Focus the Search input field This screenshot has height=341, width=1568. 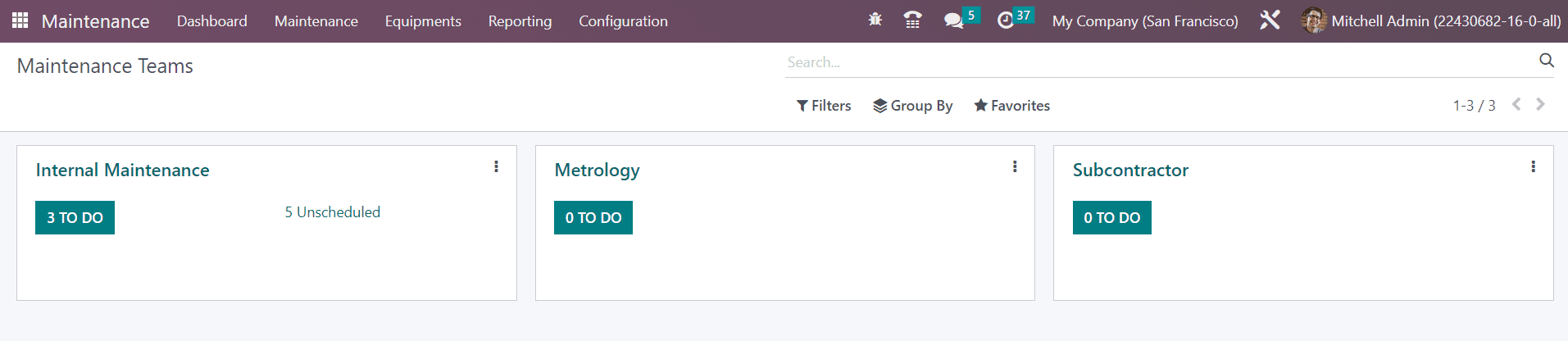(1160, 62)
